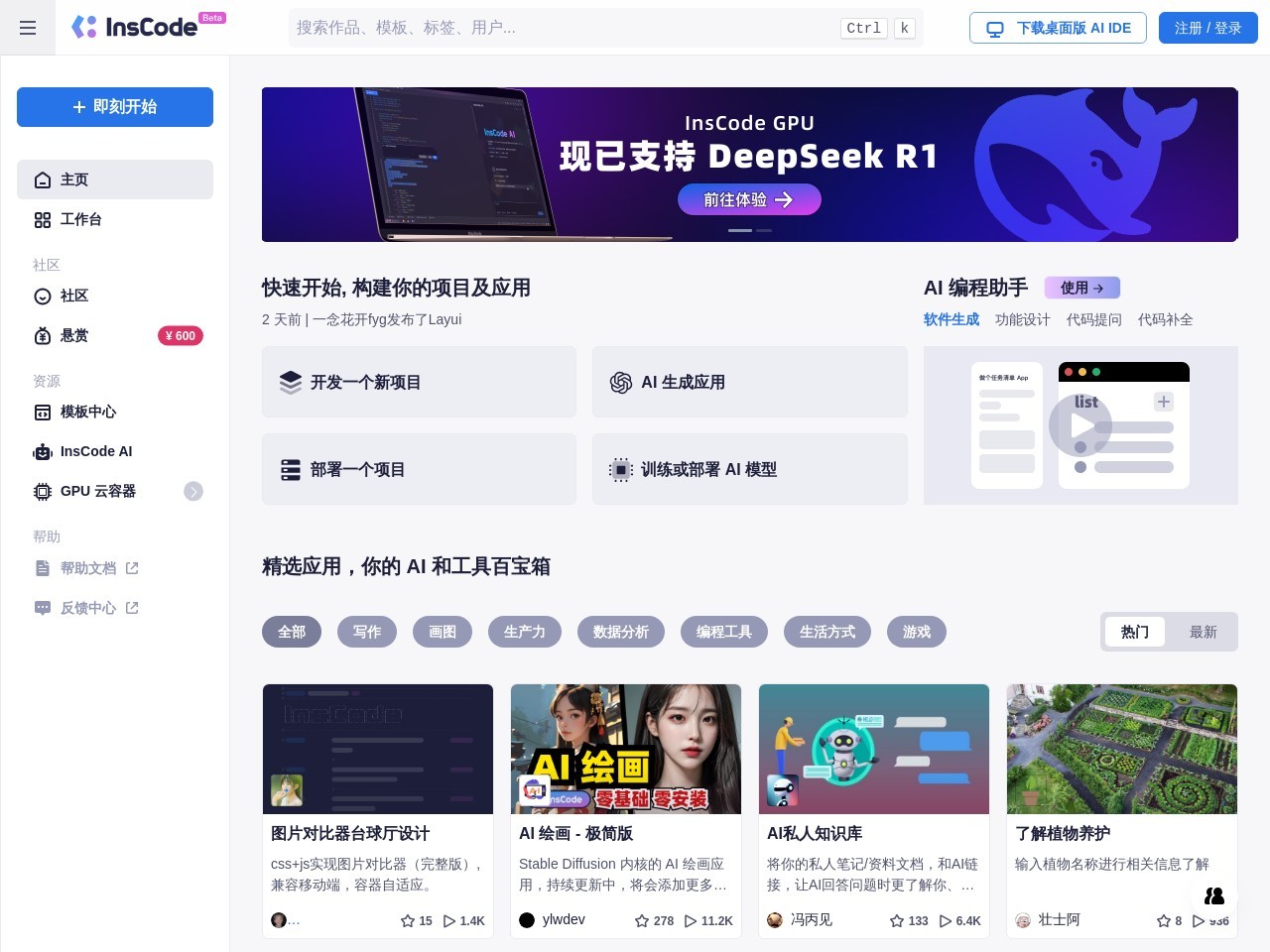This screenshot has height=952, width=1270.
Task: Click 下载桌面版 AI IDE button
Action: (1058, 28)
